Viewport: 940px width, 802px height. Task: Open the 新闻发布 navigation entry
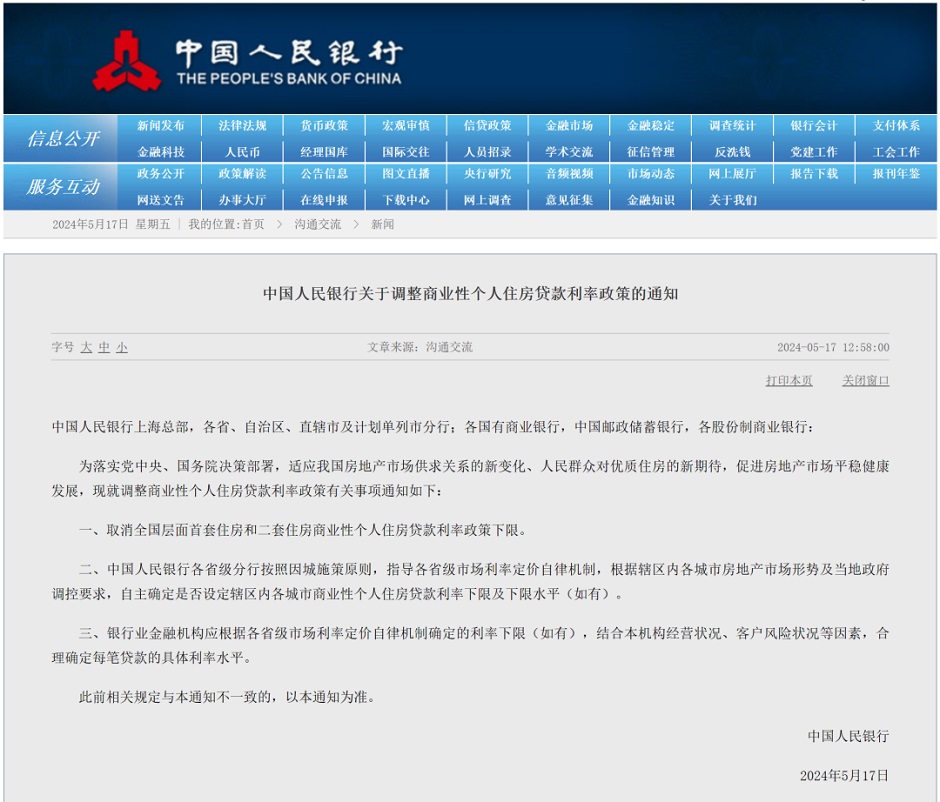[x=160, y=126]
